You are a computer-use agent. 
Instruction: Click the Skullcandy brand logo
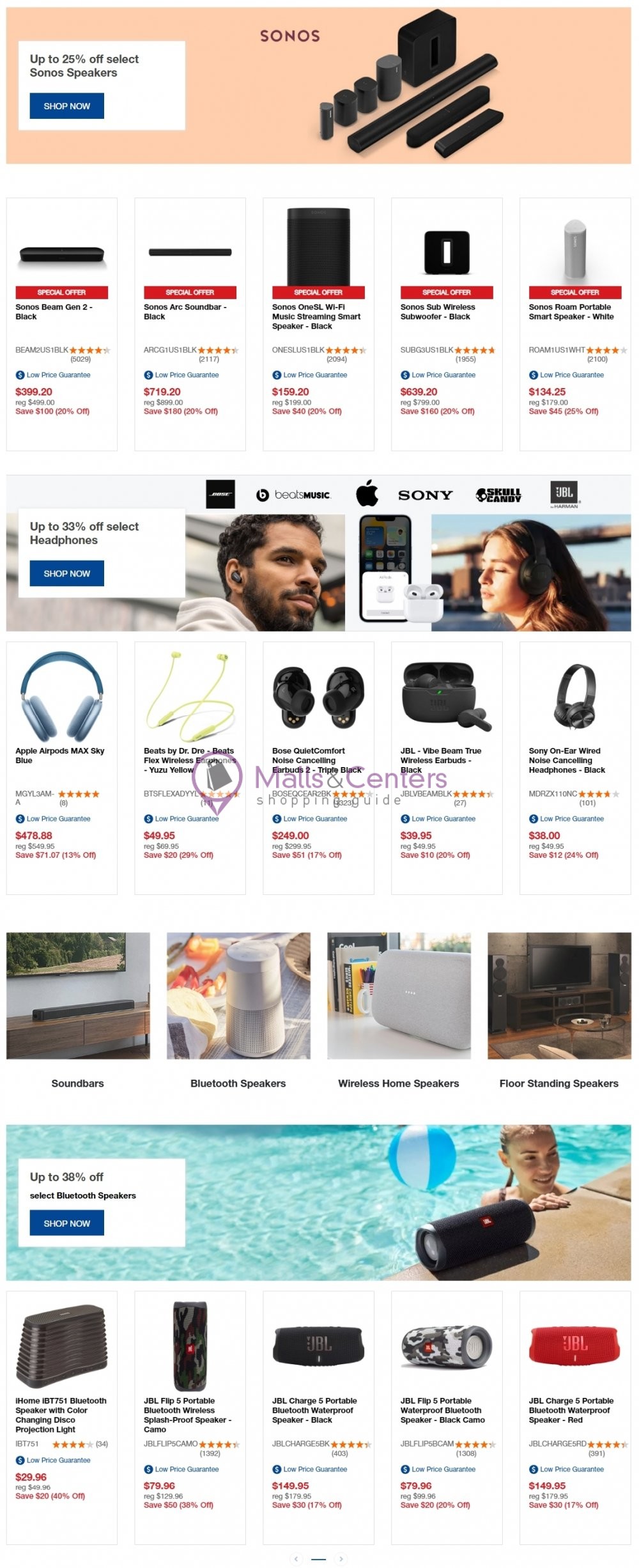498,495
